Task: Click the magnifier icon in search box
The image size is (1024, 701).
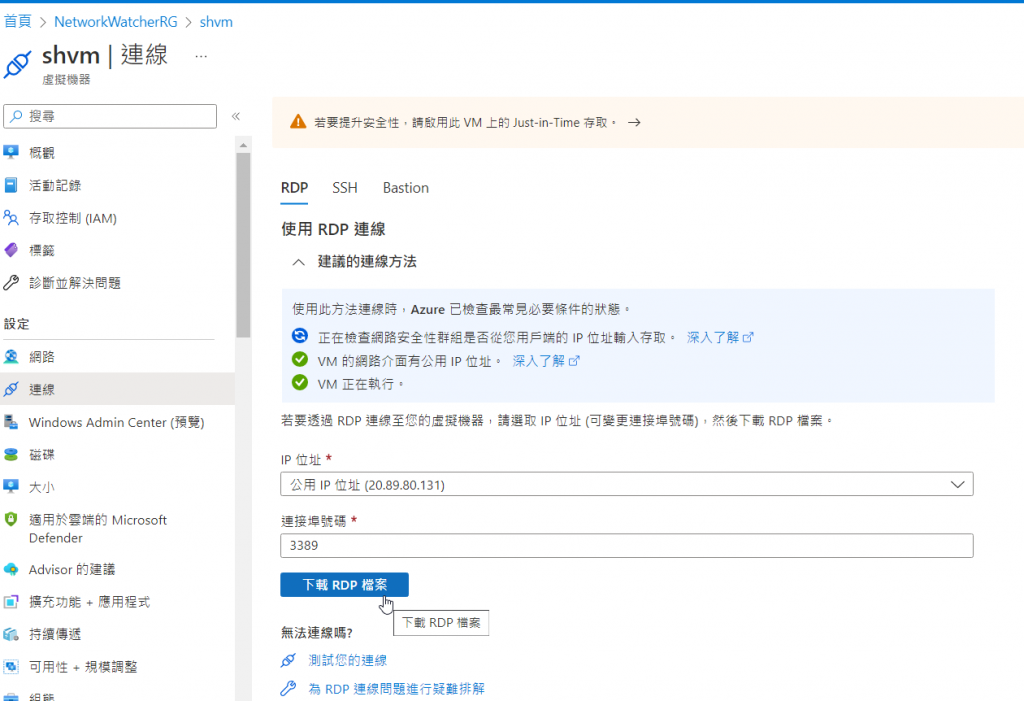Action: [x=16, y=116]
